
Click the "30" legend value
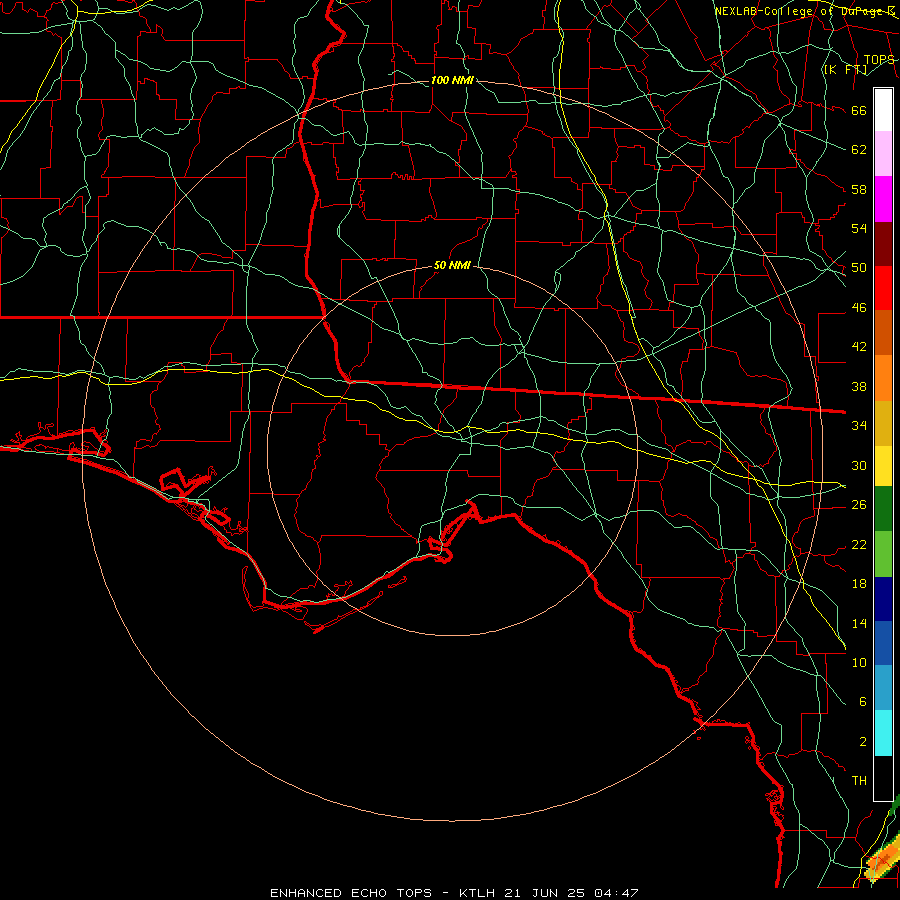pyautogui.click(x=859, y=465)
